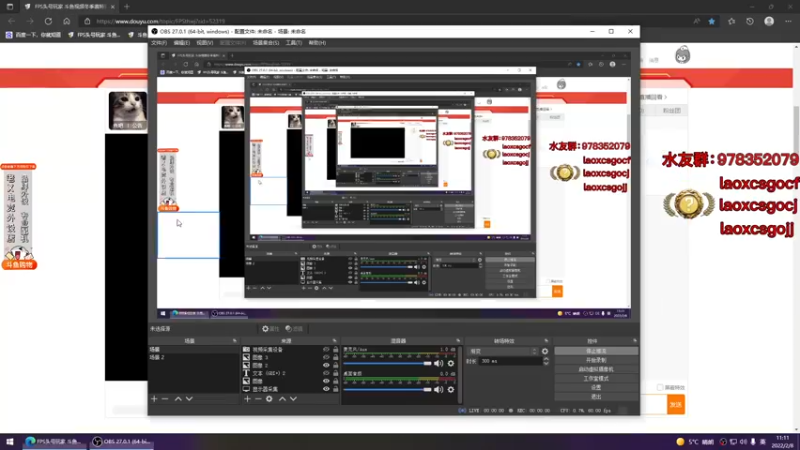
Task: Open the transition type dropdown in 转场特效
Action: pyautogui.click(x=503, y=351)
